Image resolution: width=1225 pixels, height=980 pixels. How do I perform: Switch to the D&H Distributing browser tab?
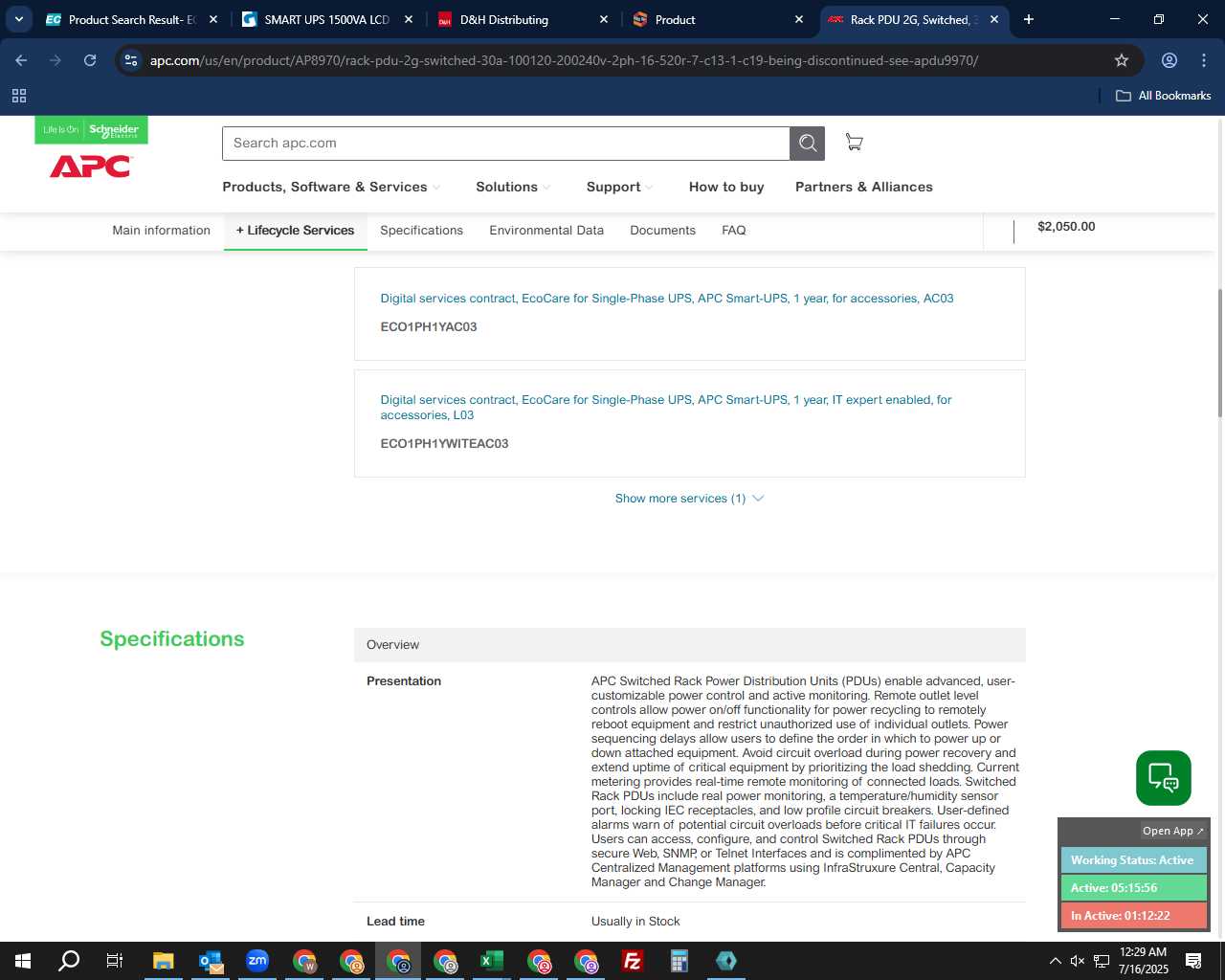(522, 19)
